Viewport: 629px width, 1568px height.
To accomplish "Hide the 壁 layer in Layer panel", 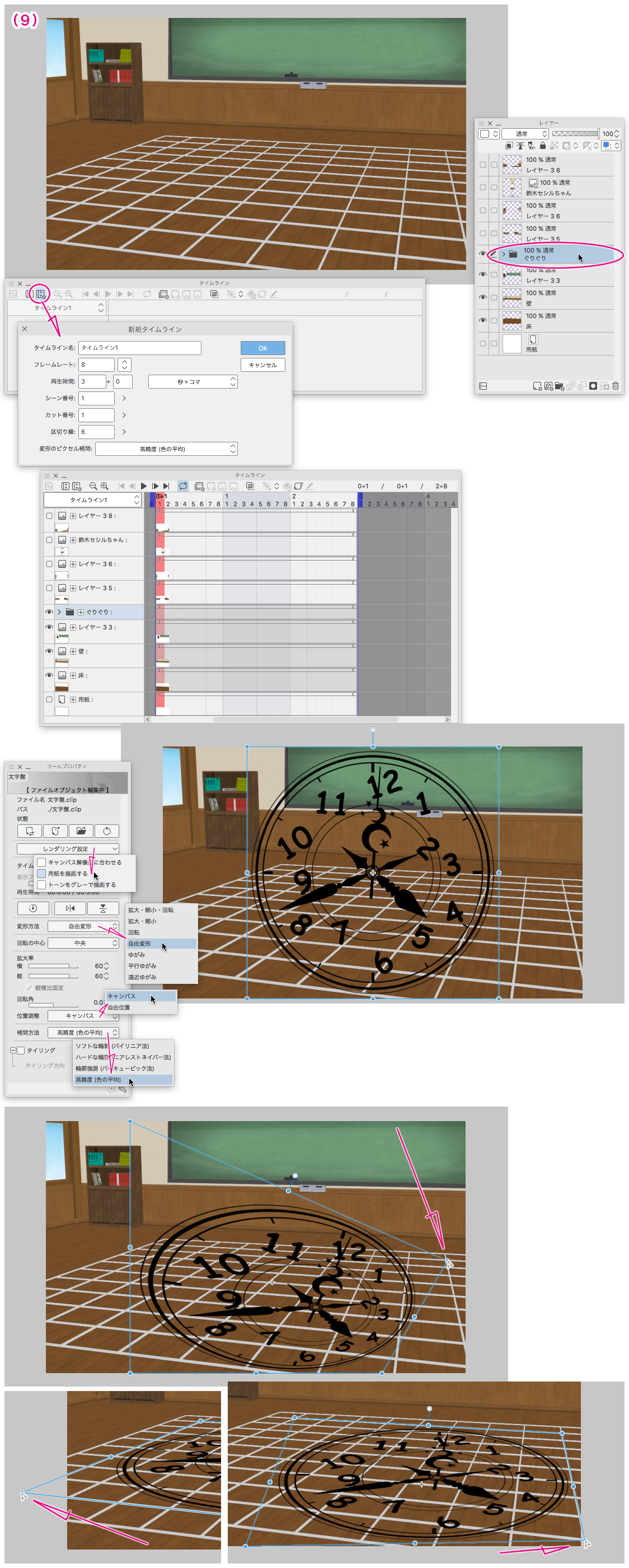I will 483,298.
